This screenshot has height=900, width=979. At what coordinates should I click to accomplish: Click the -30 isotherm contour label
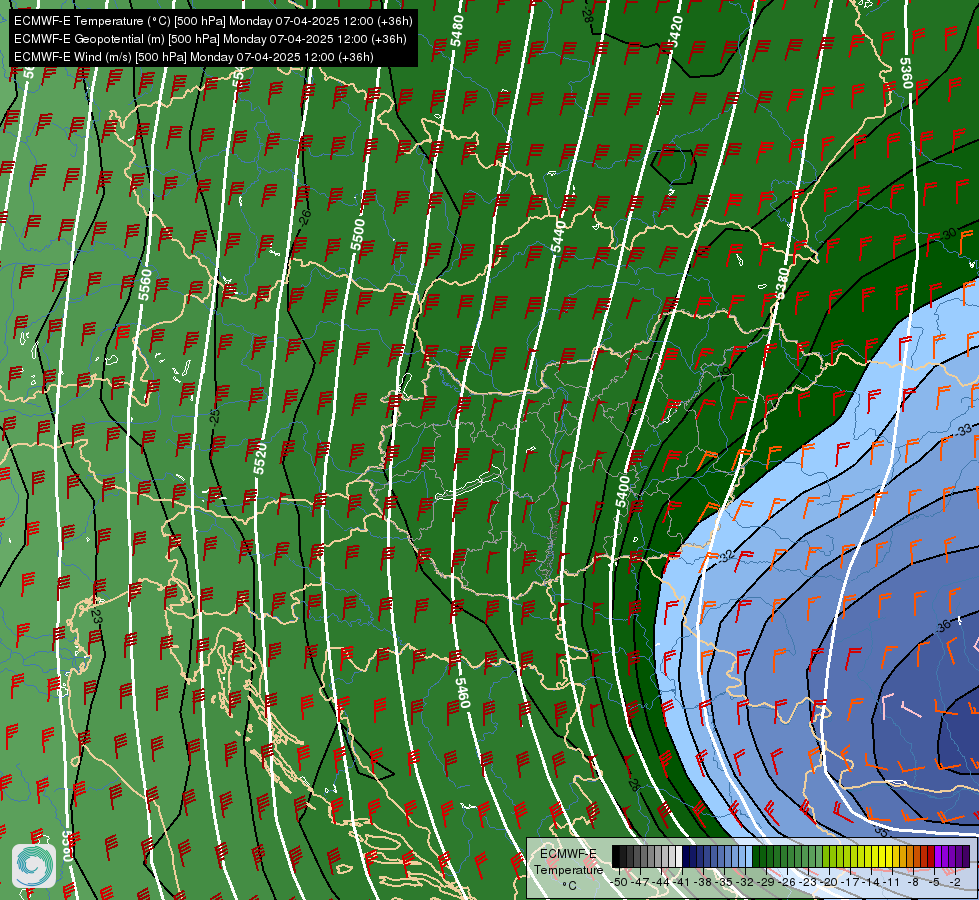(x=948, y=235)
